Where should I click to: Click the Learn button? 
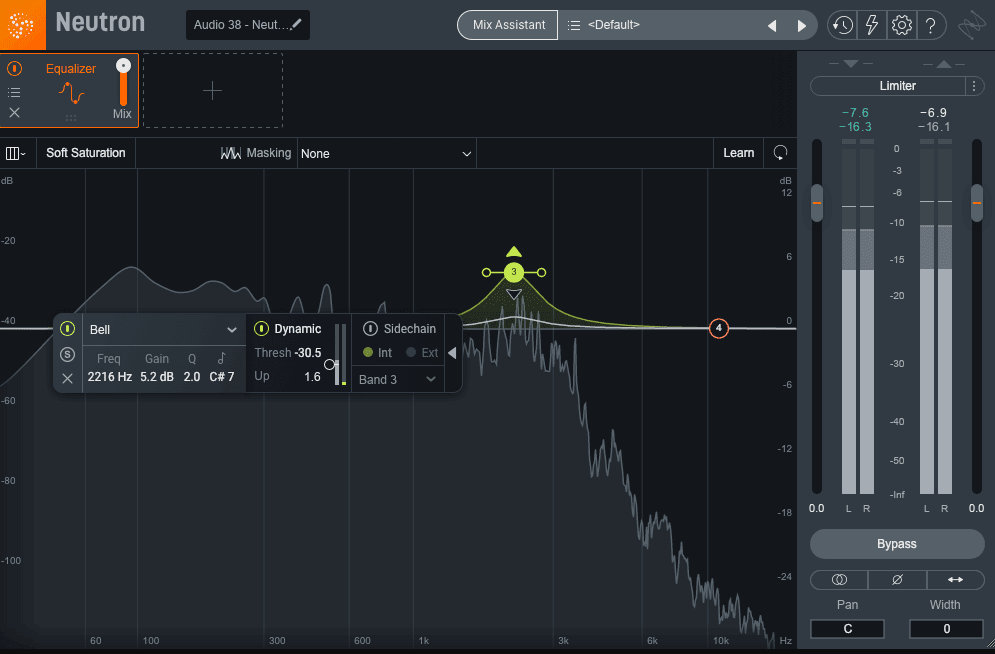coord(739,153)
